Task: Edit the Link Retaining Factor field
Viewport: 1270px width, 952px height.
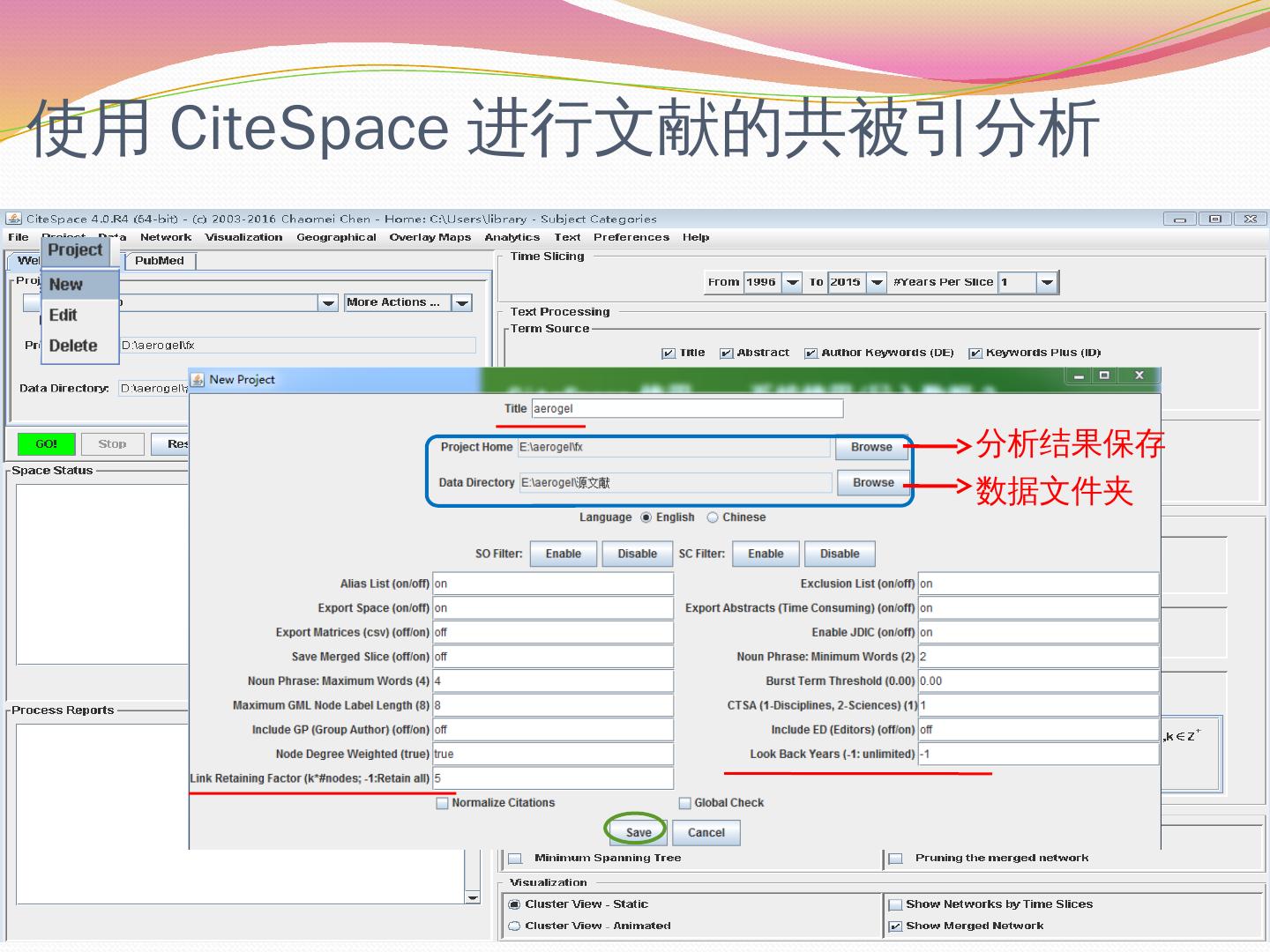Action: (x=553, y=778)
